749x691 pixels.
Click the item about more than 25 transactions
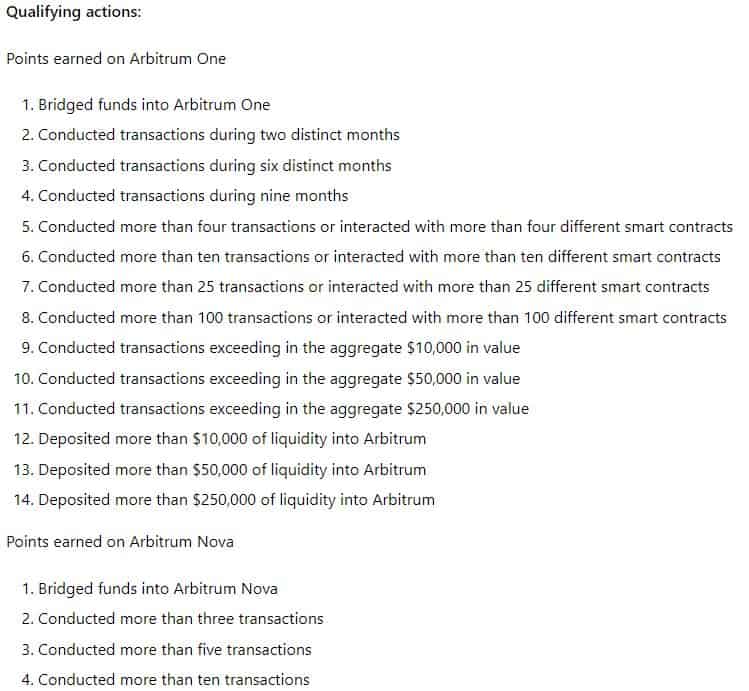pyautogui.click(x=372, y=287)
